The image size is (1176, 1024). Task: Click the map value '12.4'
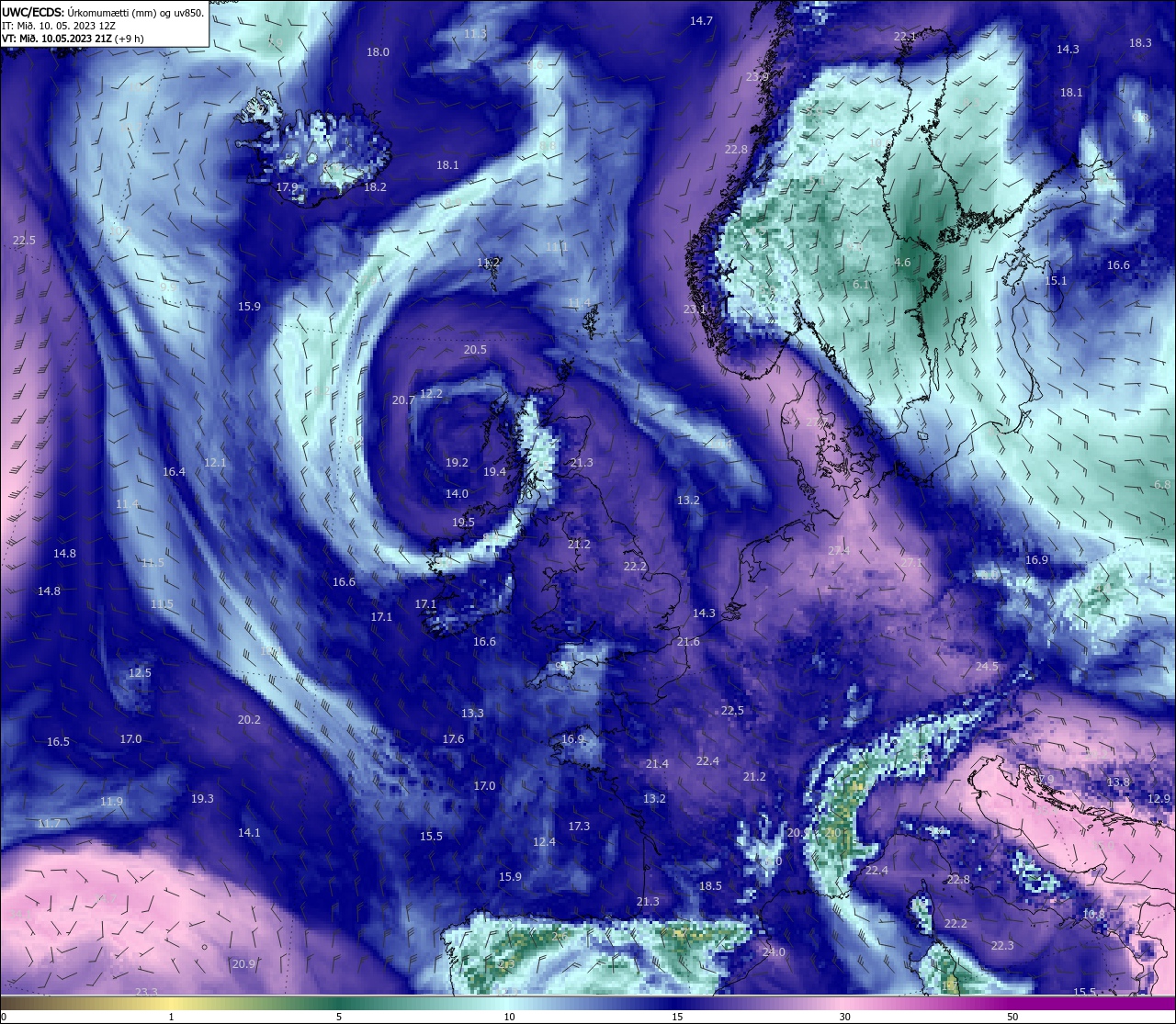544,842
